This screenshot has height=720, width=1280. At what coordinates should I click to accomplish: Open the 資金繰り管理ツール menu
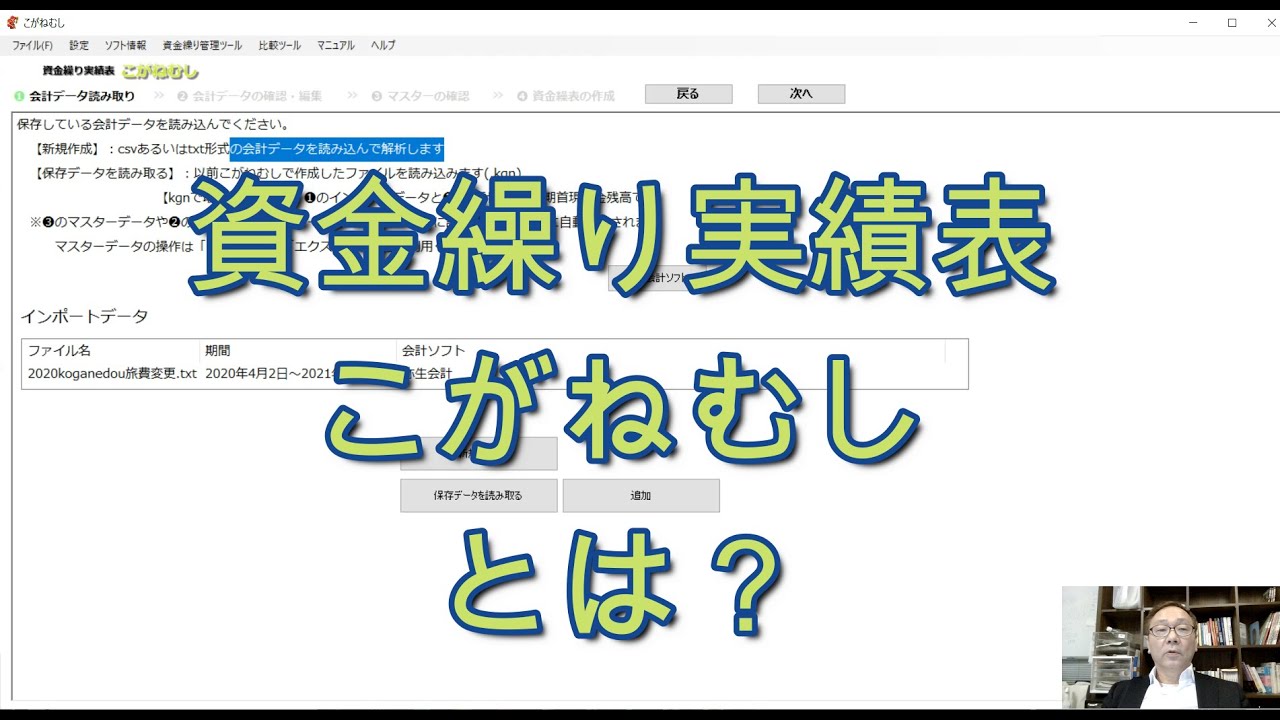click(x=202, y=45)
